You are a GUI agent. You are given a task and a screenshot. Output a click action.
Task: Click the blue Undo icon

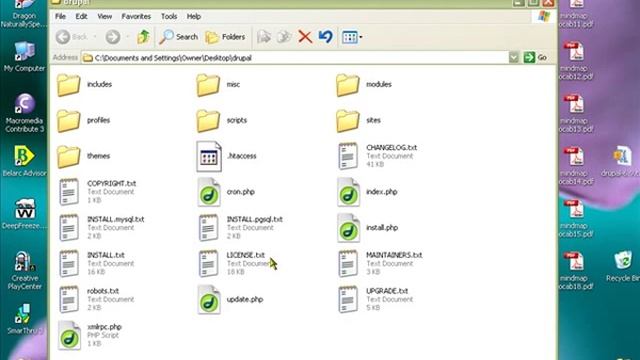click(x=326, y=37)
